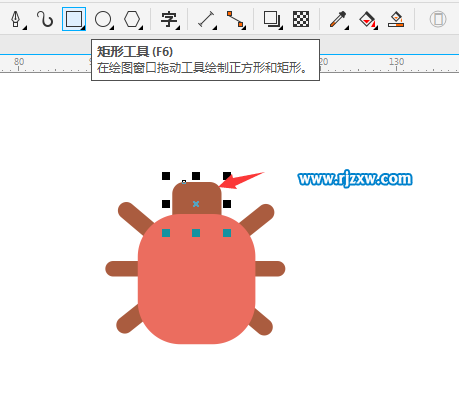Select the Transparency checkerboard tool
The image size is (459, 410).
point(301,19)
